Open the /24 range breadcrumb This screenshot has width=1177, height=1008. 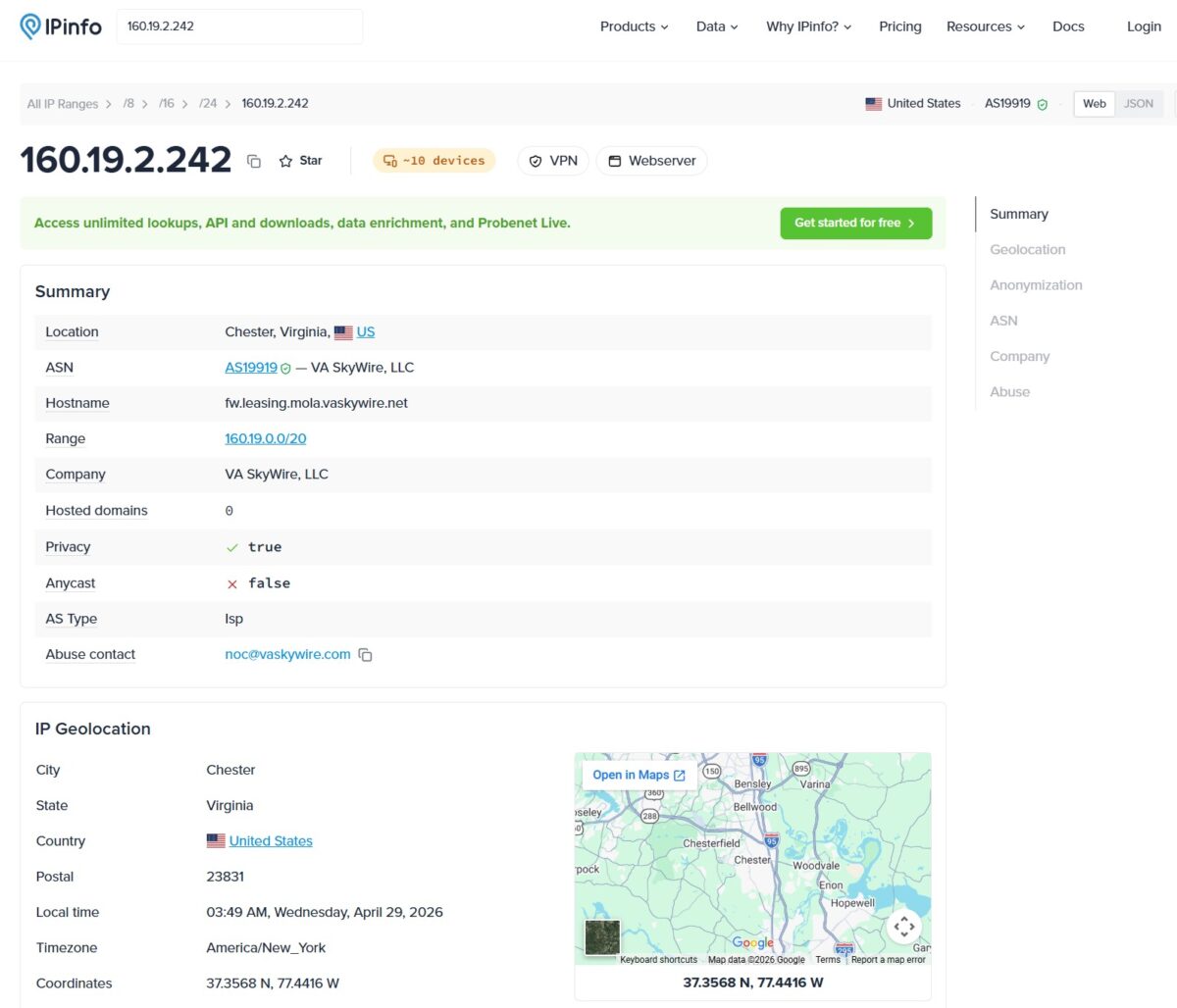[x=208, y=104]
